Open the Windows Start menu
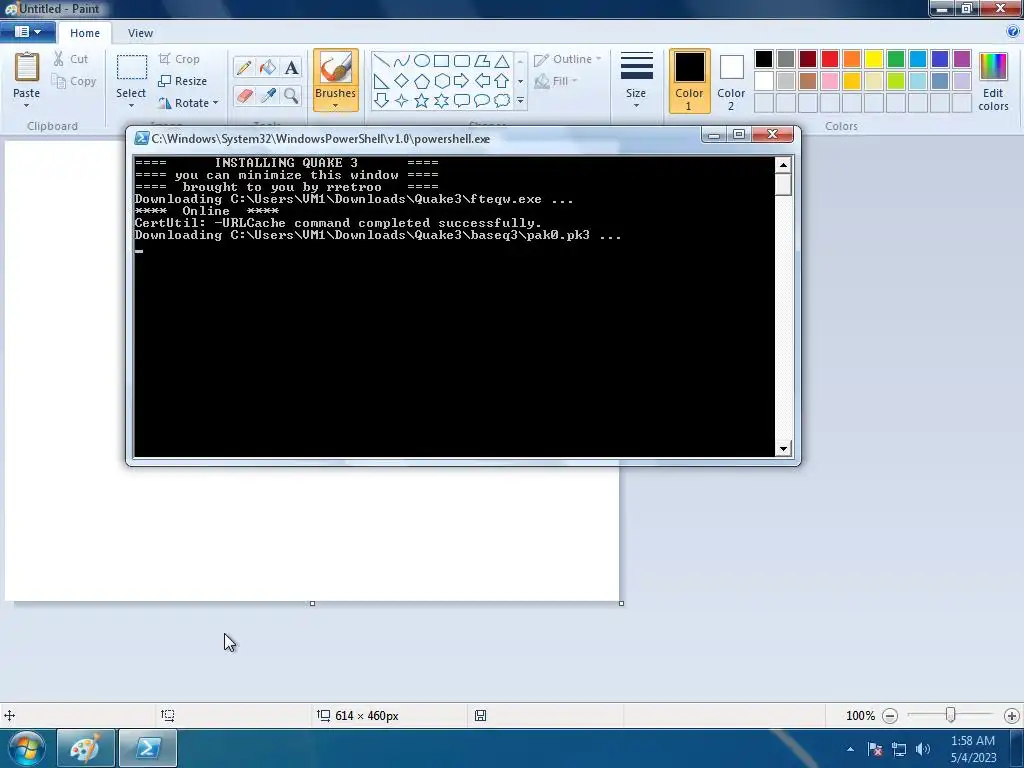1024x768 pixels. (27, 748)
